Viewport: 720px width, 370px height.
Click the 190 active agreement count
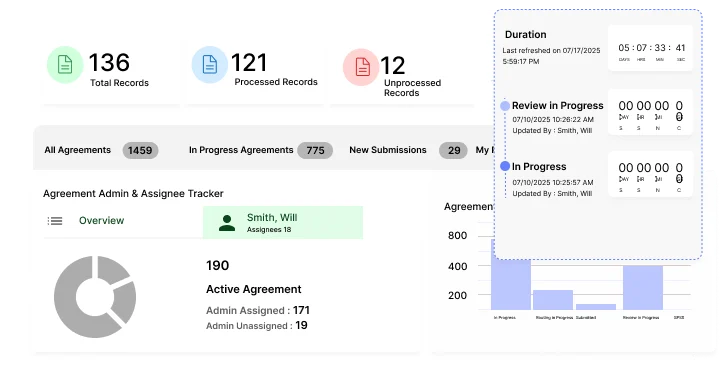pos(217,266)
